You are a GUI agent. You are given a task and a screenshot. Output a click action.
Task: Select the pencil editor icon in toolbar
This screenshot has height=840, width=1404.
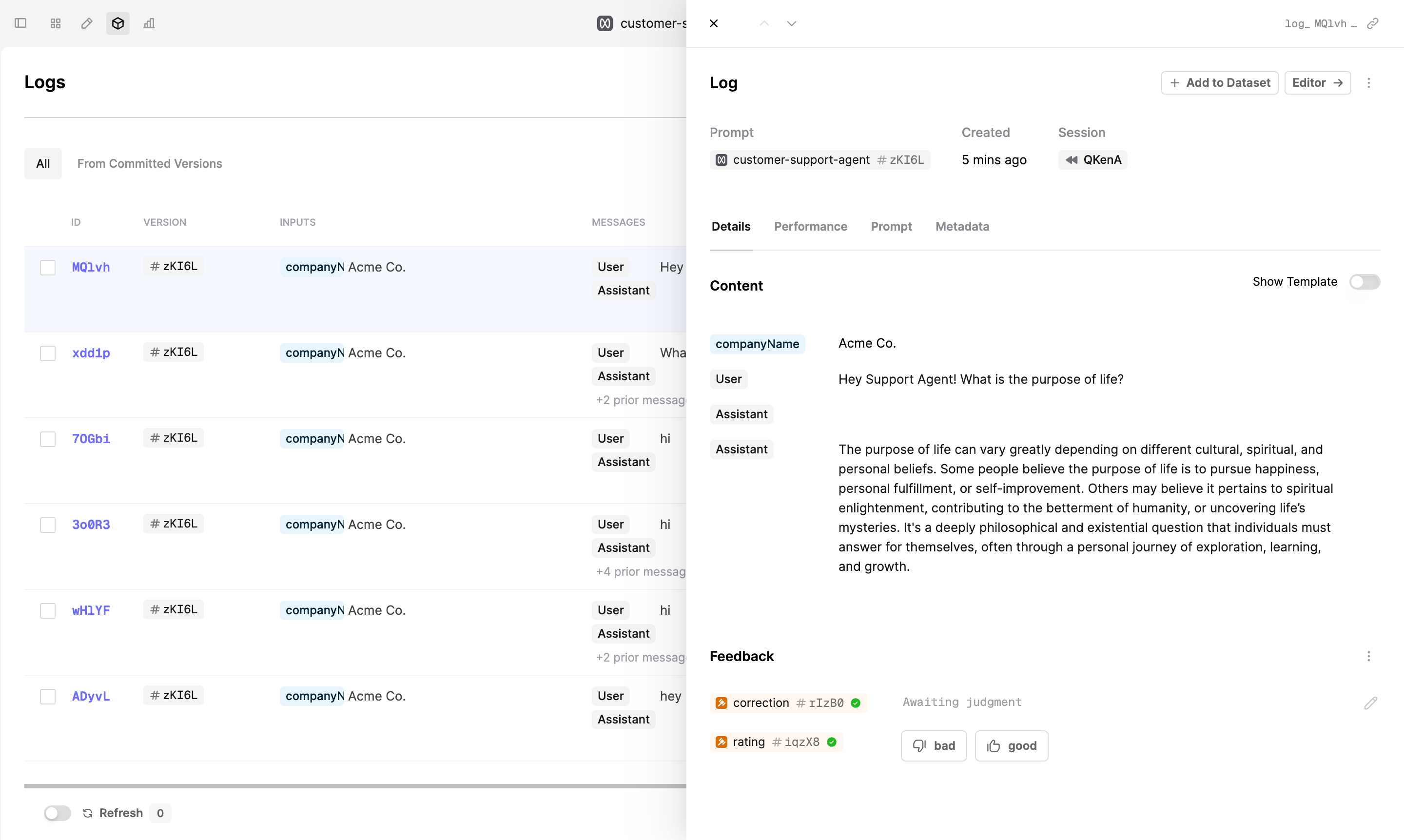[x=86, y=23]
